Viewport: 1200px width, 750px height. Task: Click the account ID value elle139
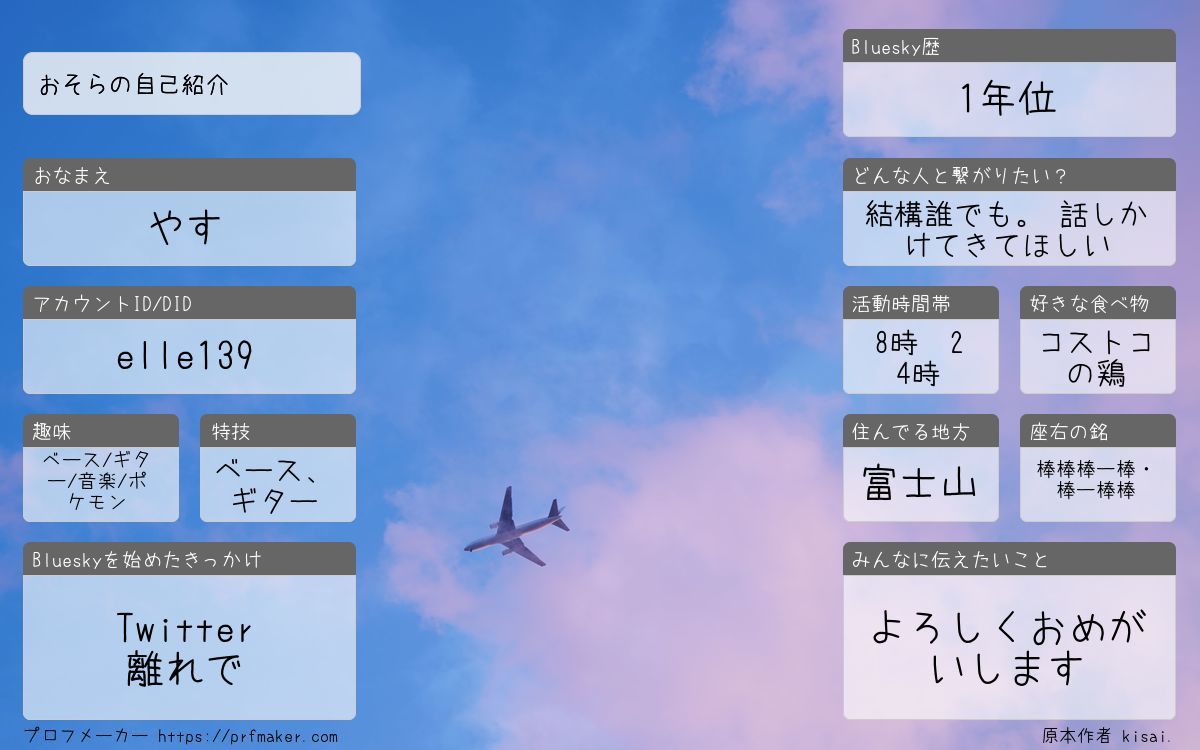point(189,356)
